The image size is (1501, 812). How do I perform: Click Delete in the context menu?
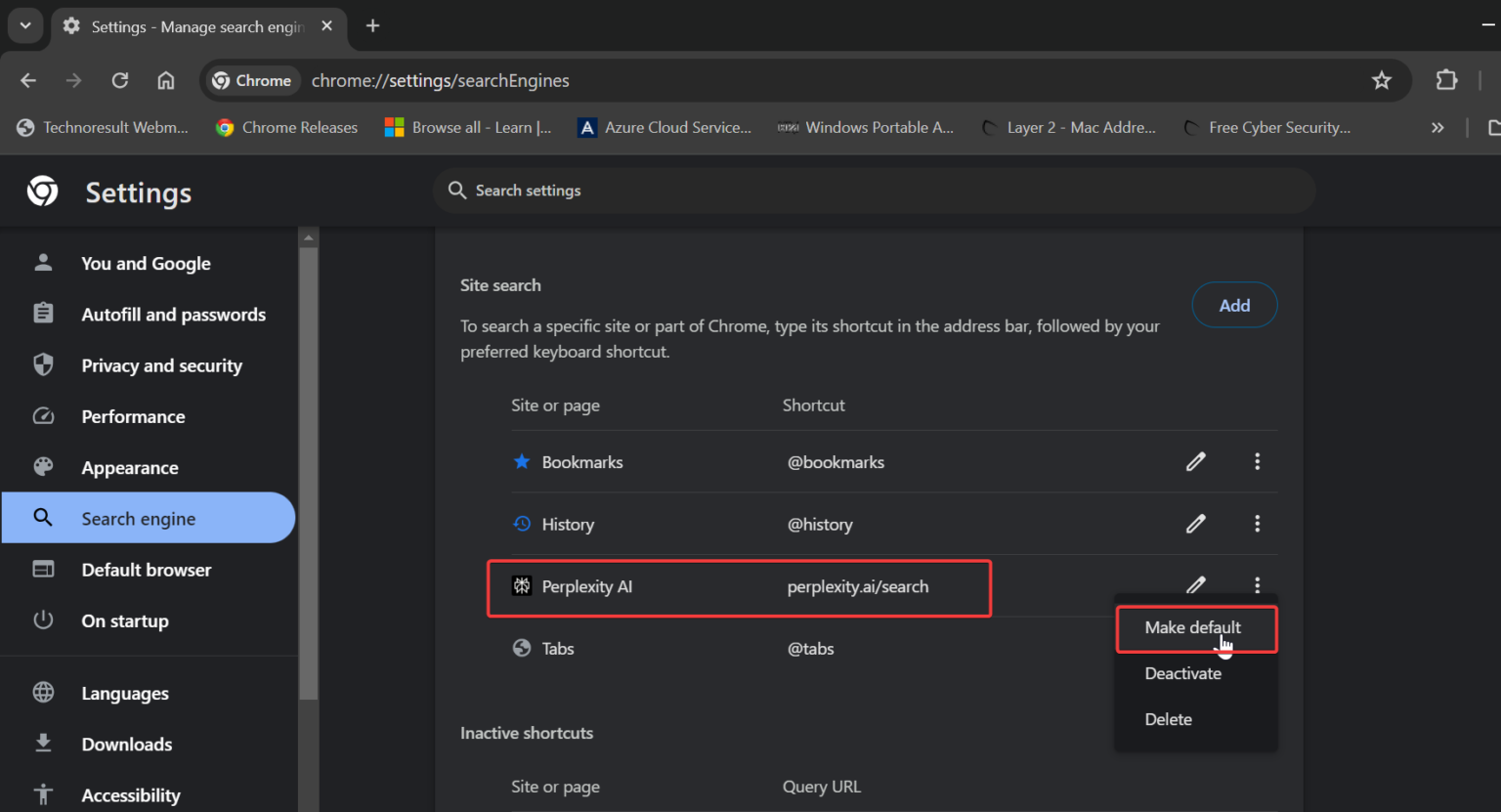(1168, 719)
